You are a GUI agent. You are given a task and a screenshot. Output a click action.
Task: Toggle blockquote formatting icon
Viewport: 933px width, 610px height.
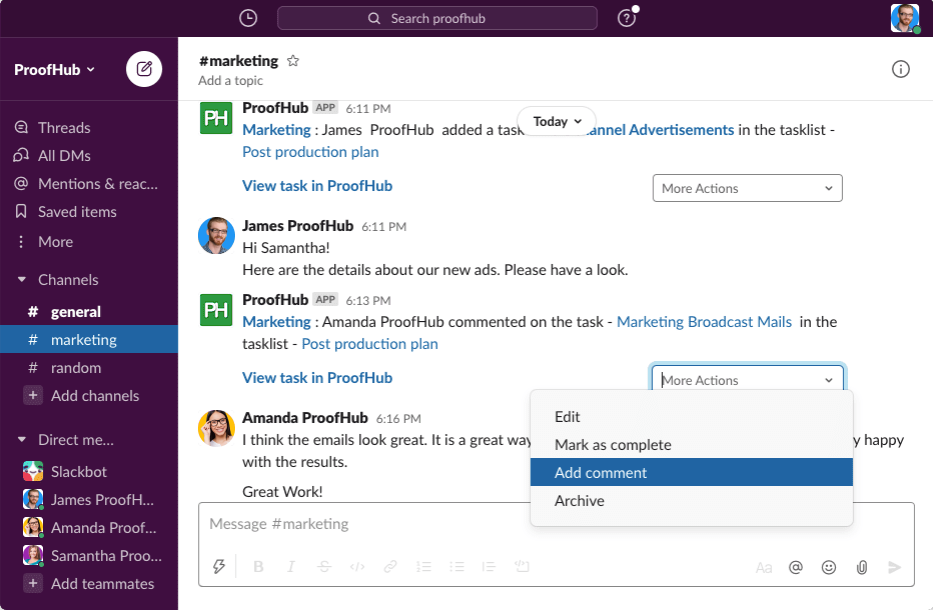click(489, 567)
